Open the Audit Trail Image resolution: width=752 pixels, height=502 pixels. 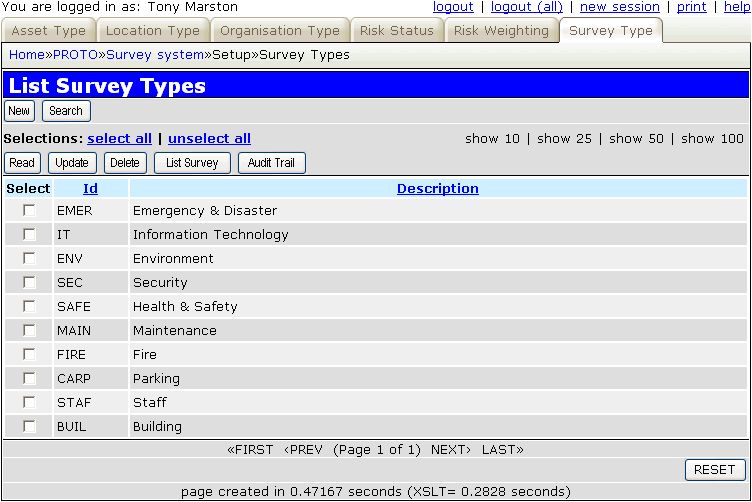pyautogui.click(x=271, y=163)
